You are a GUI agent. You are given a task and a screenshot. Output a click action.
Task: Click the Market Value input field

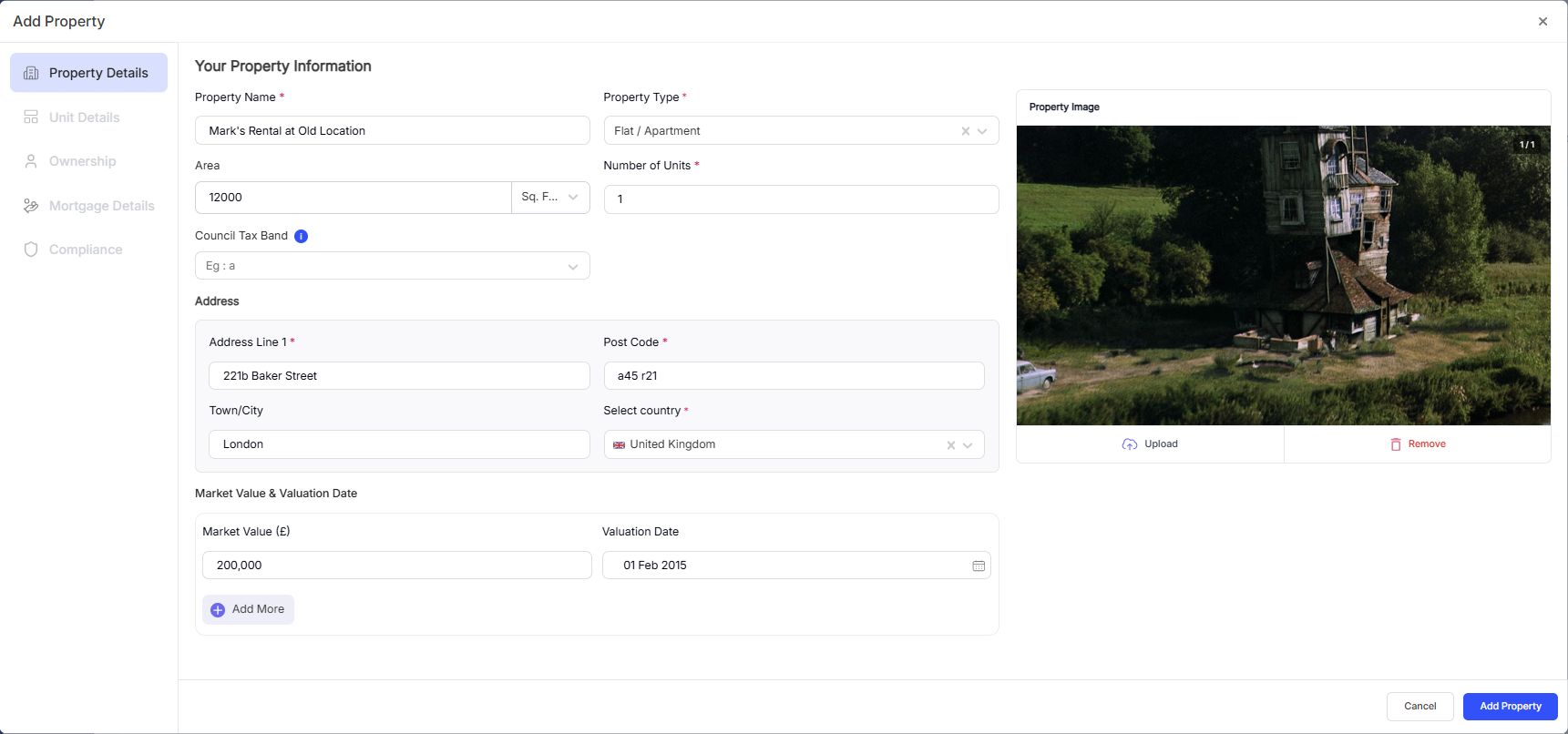(x=396, y=566)
